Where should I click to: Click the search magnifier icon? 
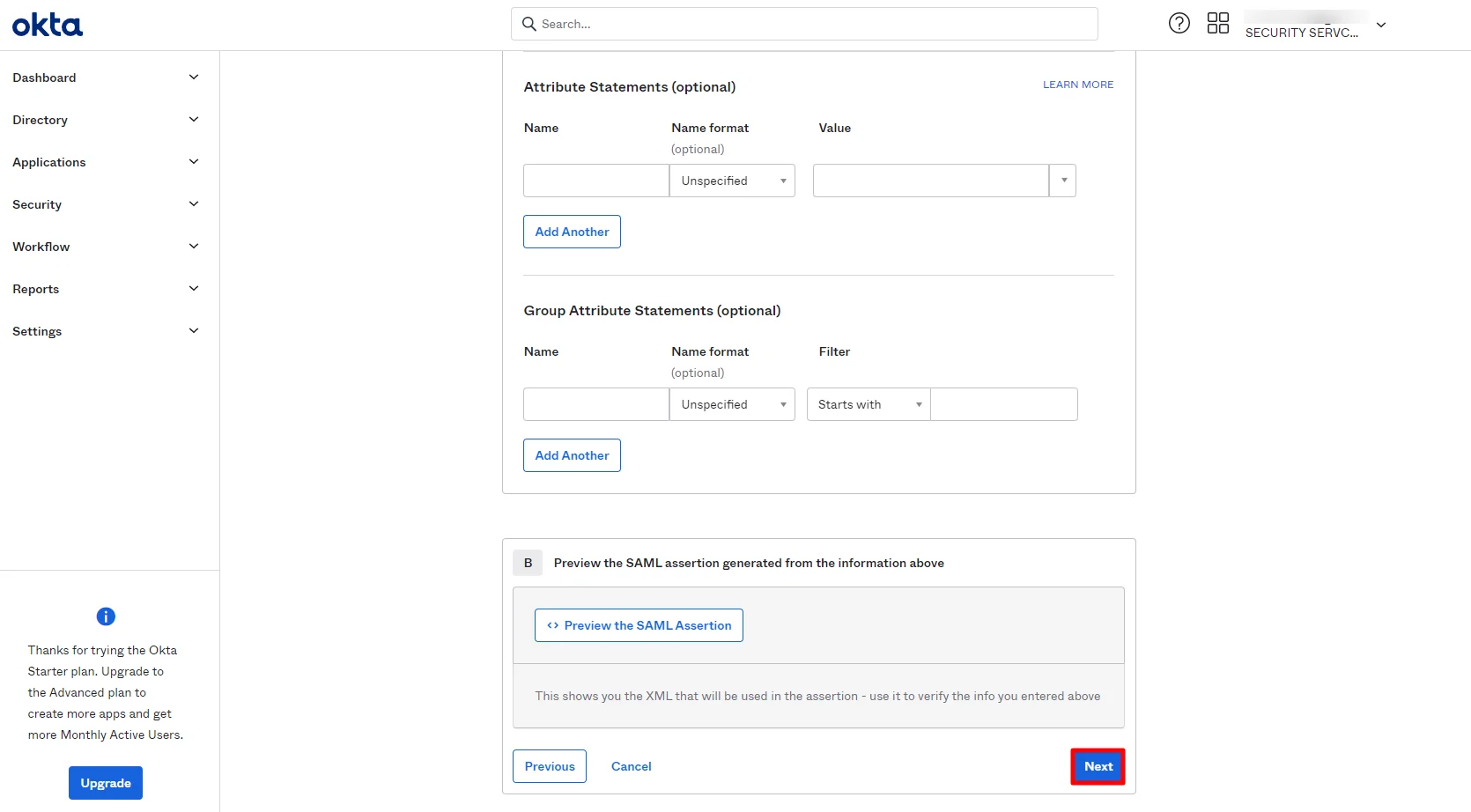pos(529,24)
